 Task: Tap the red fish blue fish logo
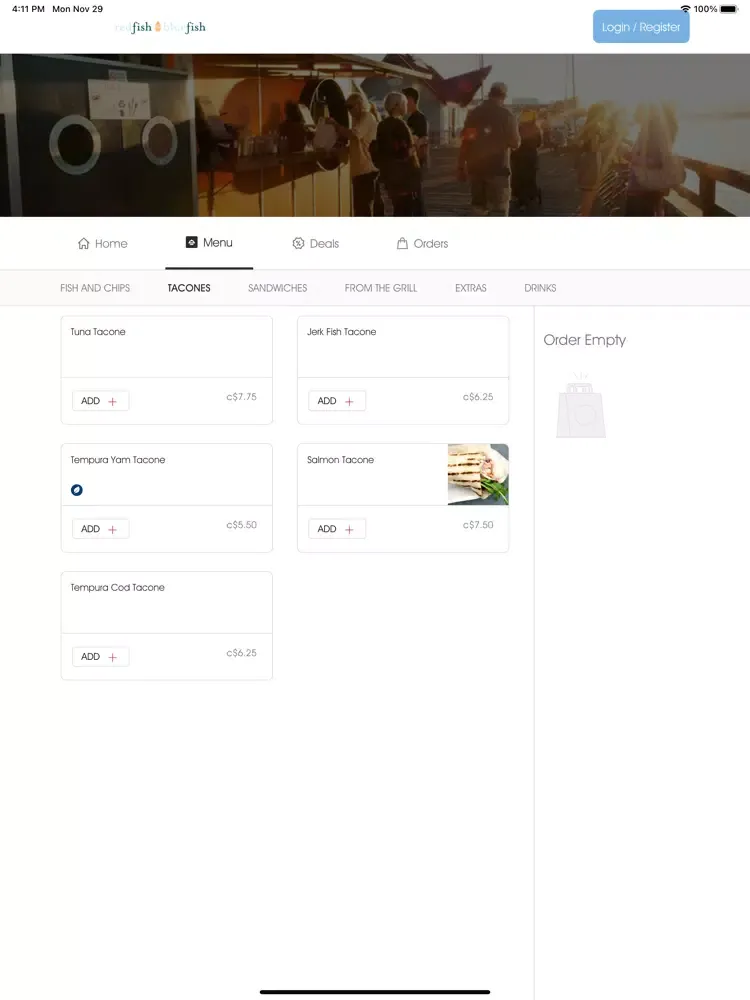tap(161, 27)
